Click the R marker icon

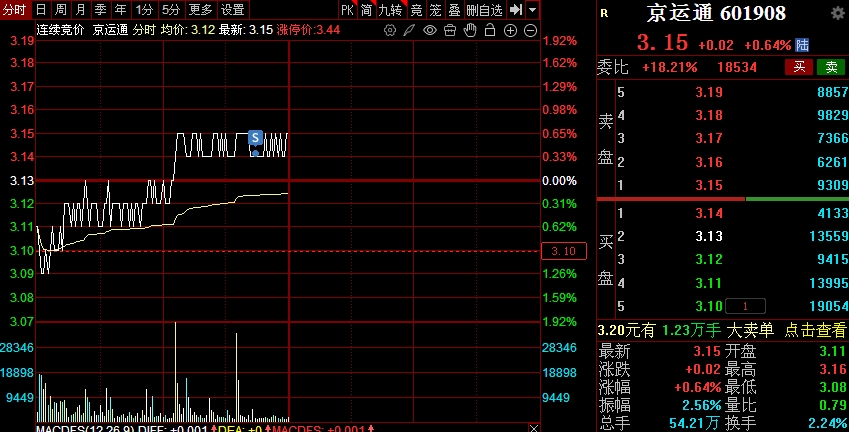pos(604,14)
